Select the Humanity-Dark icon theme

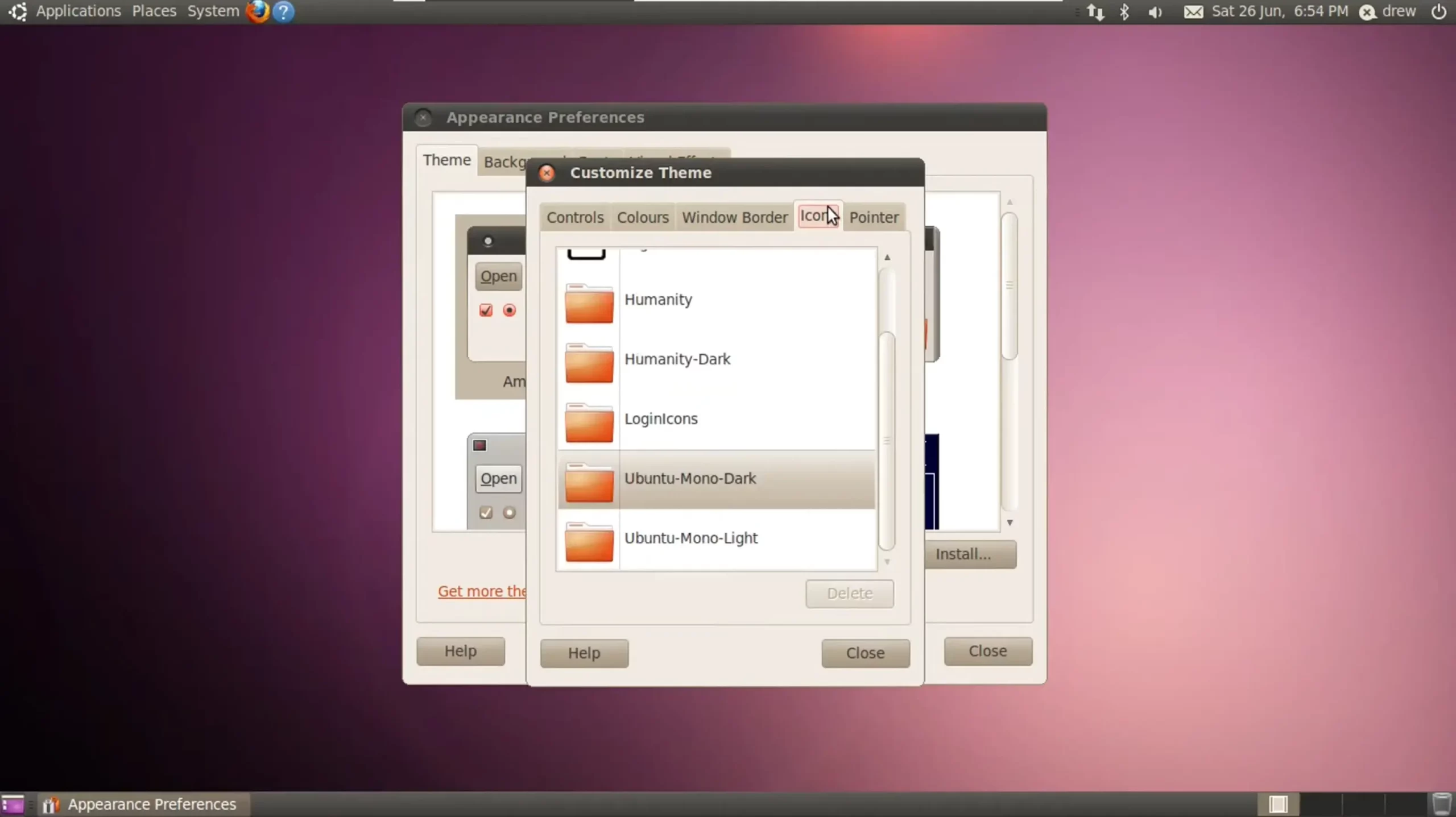point(677,359)
